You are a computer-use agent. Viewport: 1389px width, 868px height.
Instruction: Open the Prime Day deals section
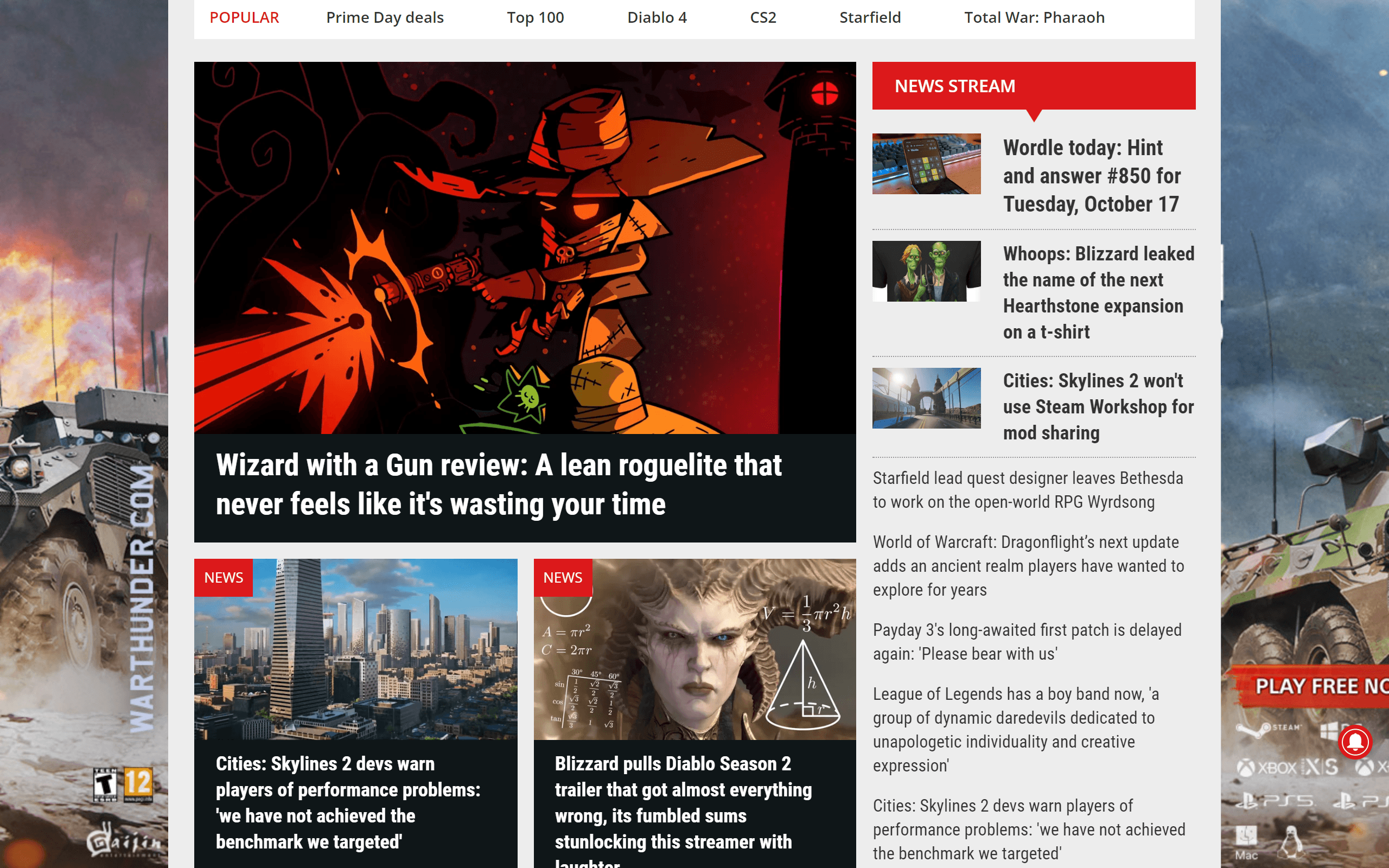385,17
